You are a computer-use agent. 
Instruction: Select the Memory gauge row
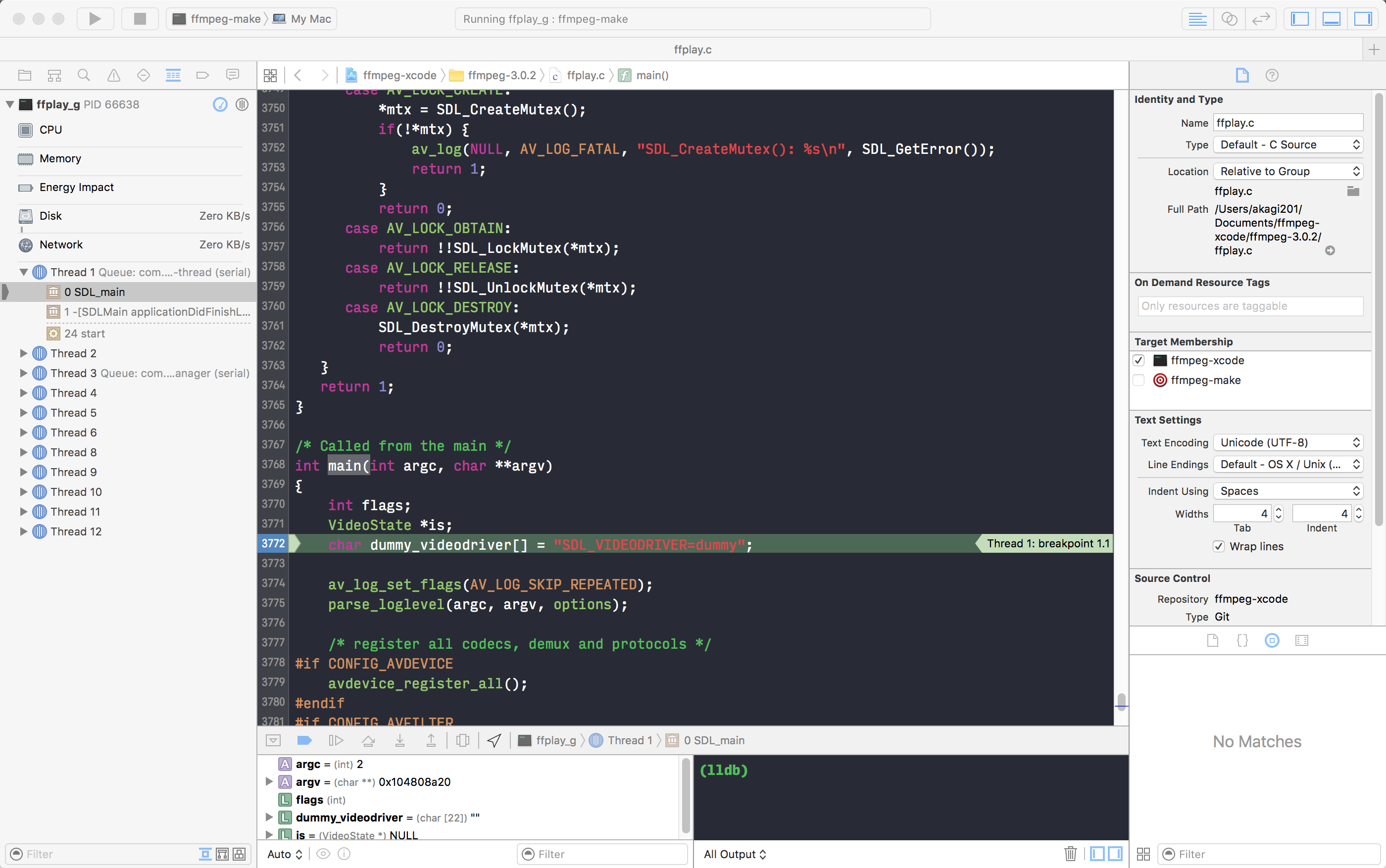pyautogui.click(x=60, y=158)
